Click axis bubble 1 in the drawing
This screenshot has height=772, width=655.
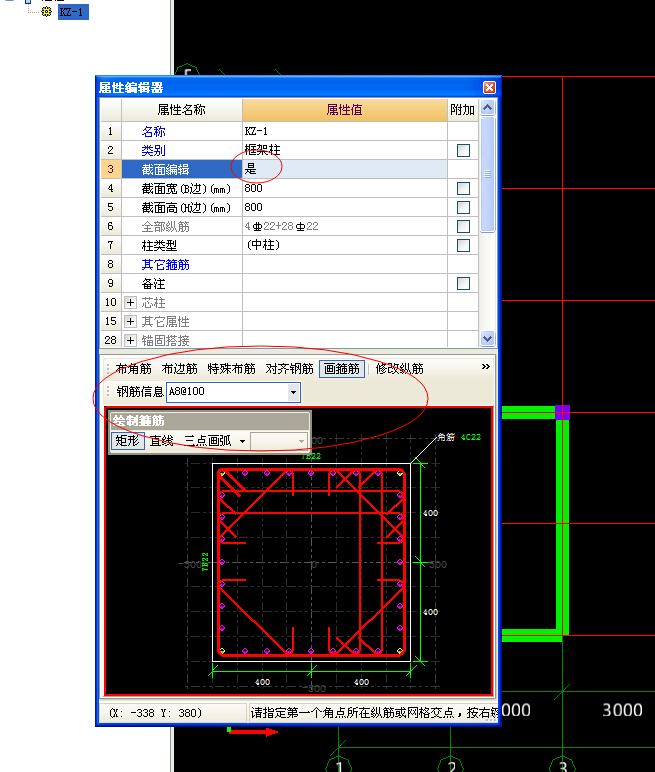click(339, 765)
